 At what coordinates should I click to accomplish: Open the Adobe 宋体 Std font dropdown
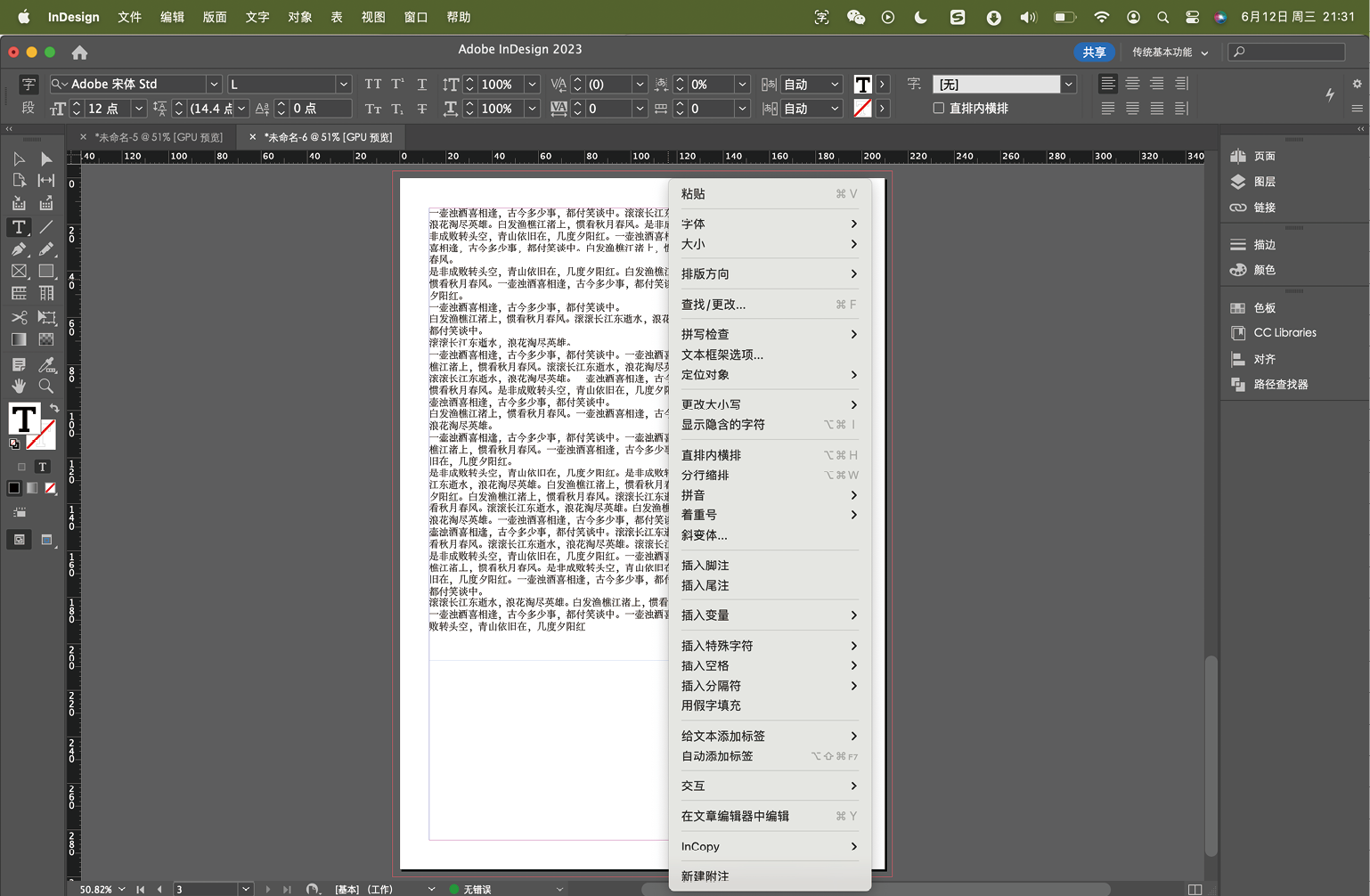[214, 84]
